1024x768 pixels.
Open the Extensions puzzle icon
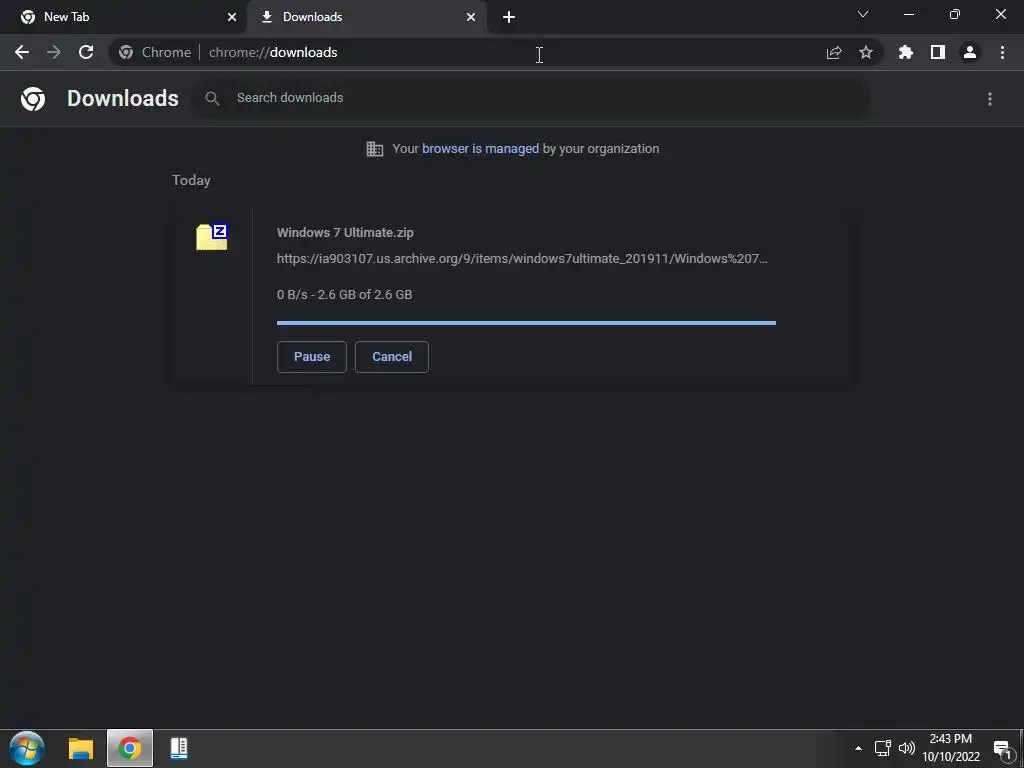pyautogui.click(x=906, y=52)
